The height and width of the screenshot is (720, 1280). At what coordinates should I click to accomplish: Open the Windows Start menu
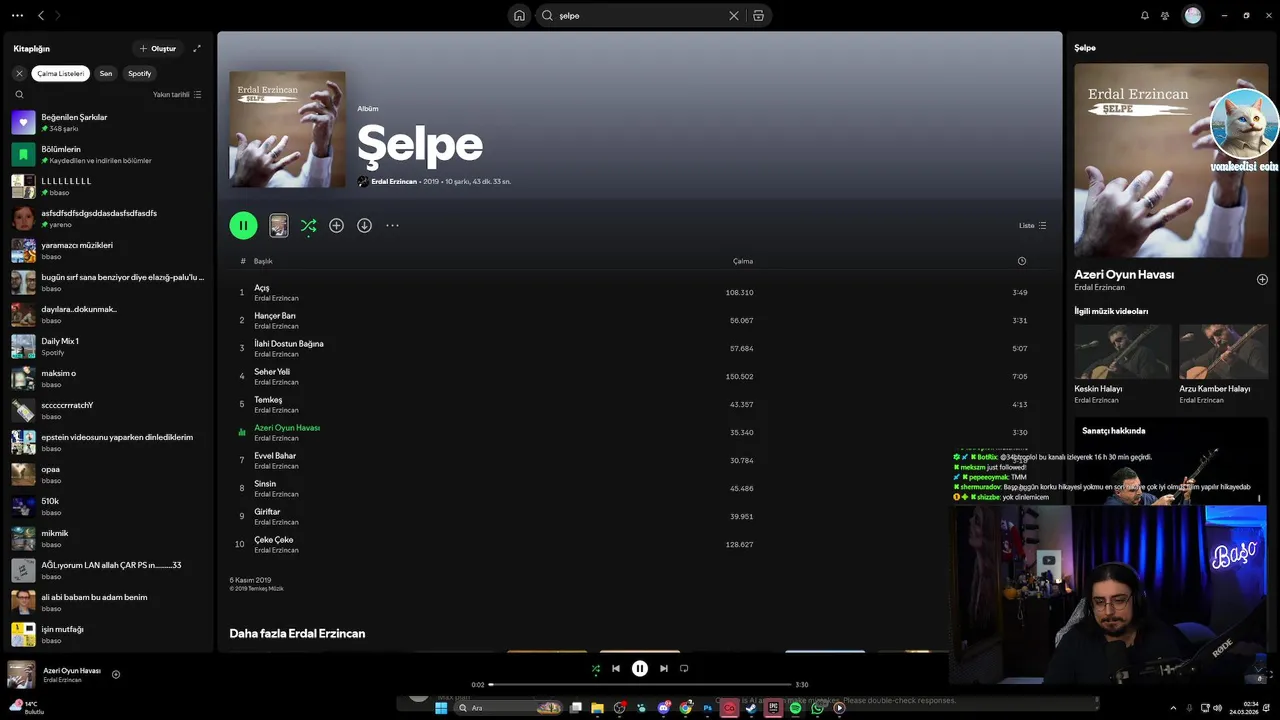point(441,708)
